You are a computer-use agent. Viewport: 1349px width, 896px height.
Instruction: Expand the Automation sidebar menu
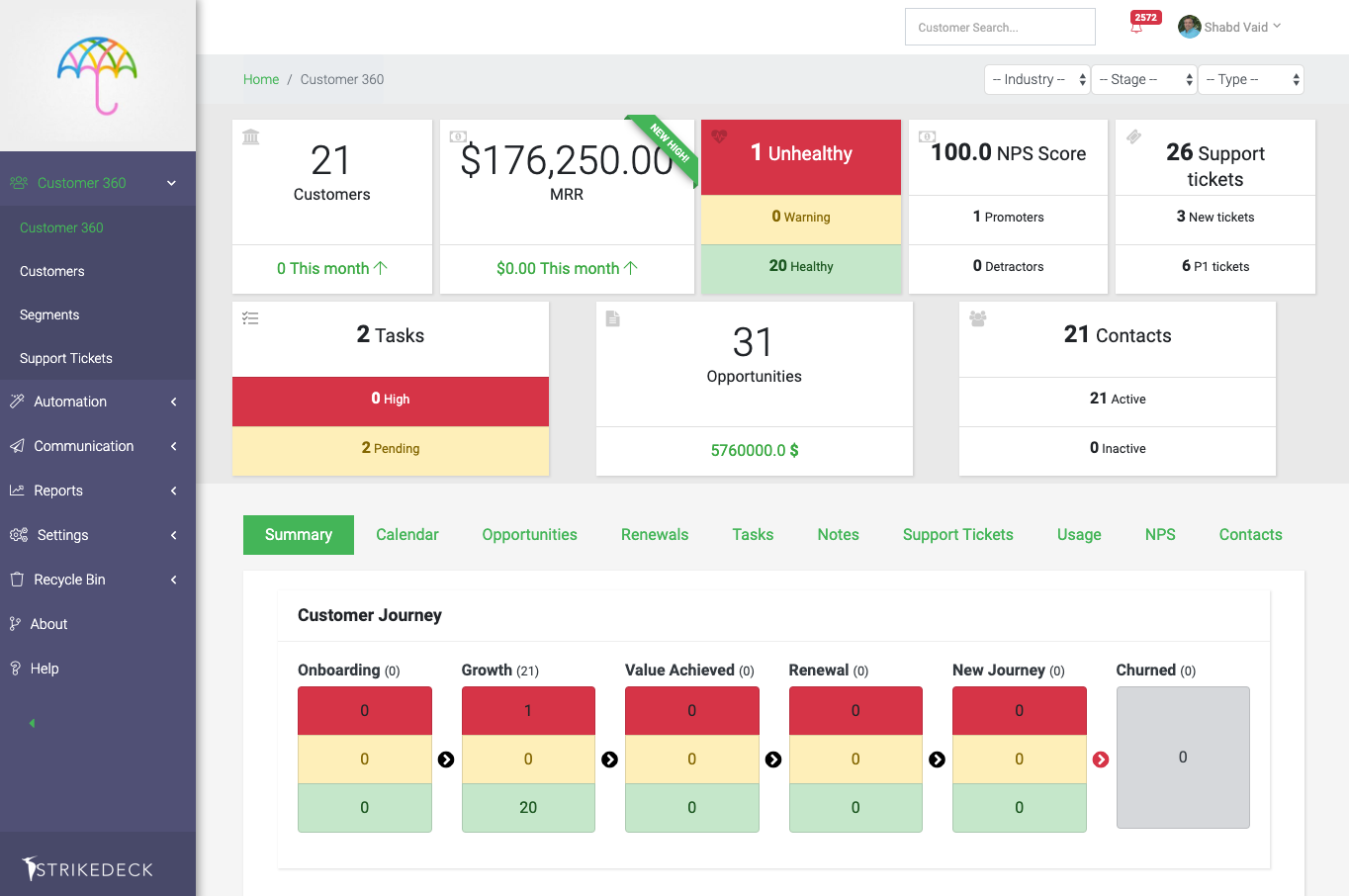tap(174, 402)
